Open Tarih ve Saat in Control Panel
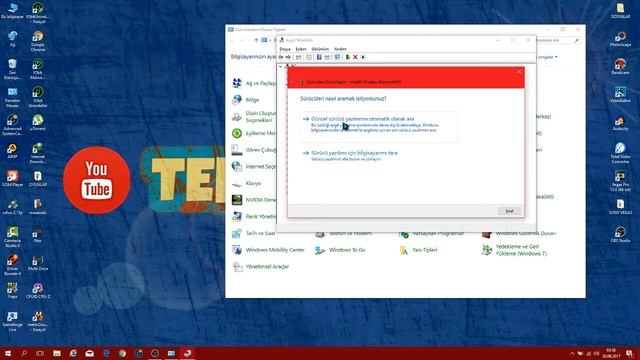Screen dimensions: 640x360 tap(253, 233)
